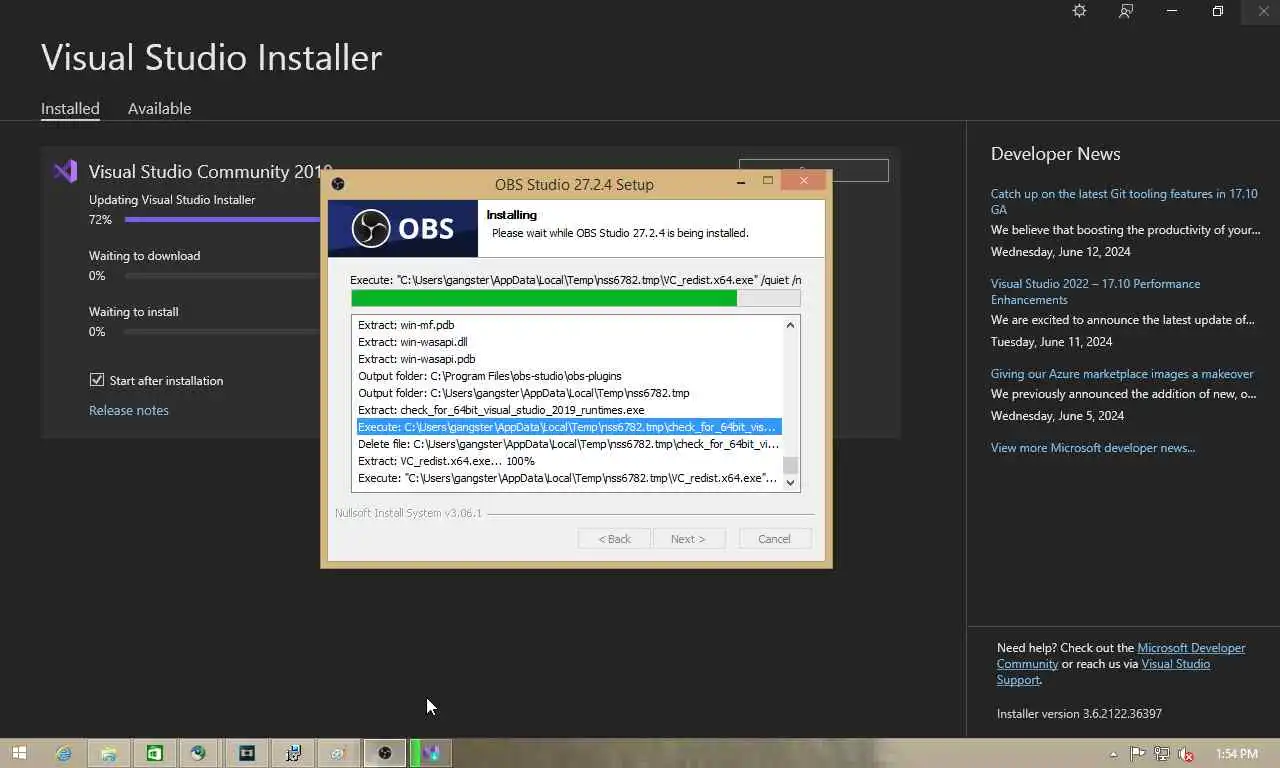The height and width of the screenshot is (768, 1280).
Task: Select log row 'Extract: check_for_64bit_visual_studio_2019_runtimes.exe'
Action: 568,409
